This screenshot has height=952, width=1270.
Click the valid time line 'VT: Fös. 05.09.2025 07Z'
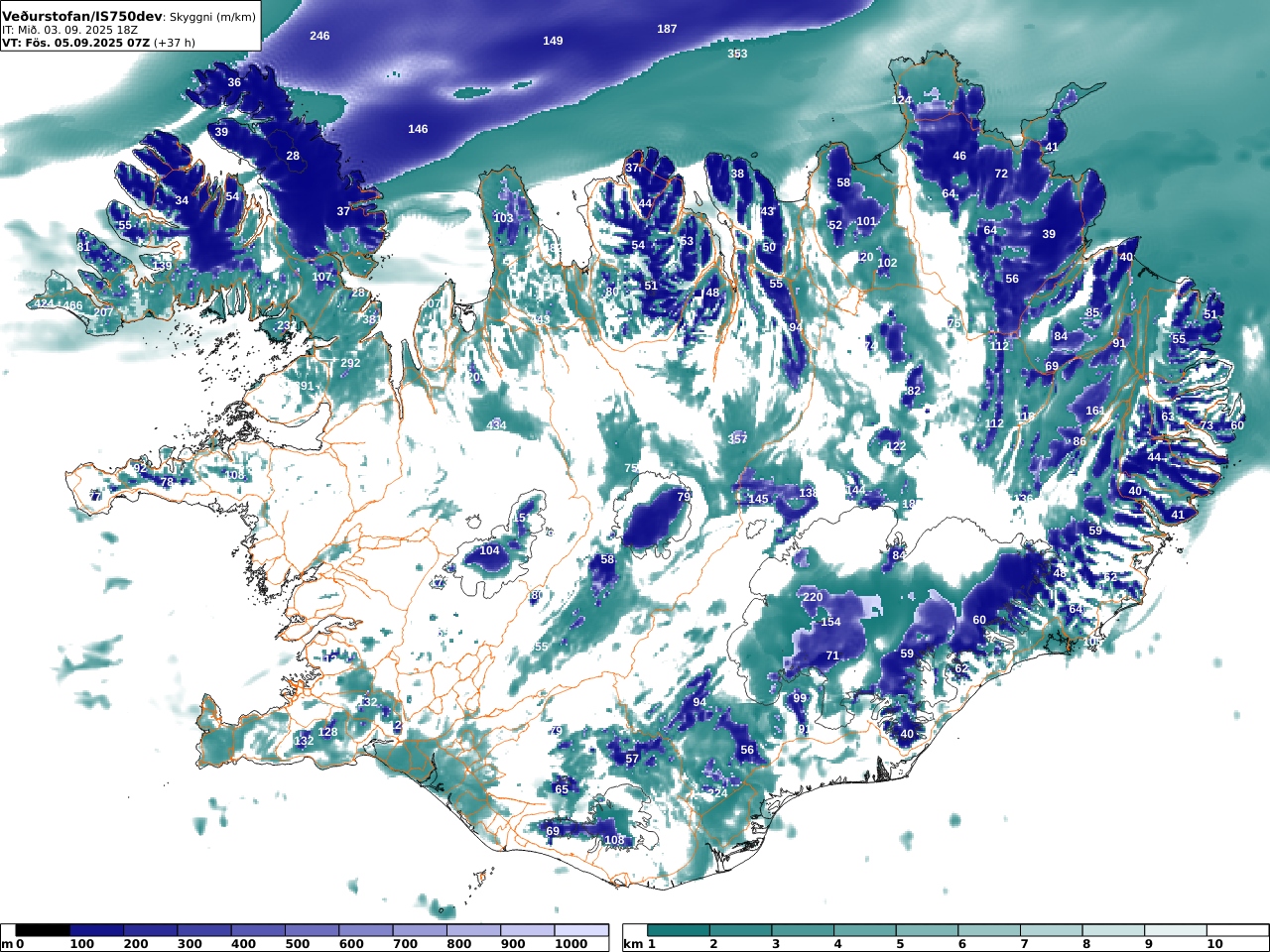[x=75, y=43]
